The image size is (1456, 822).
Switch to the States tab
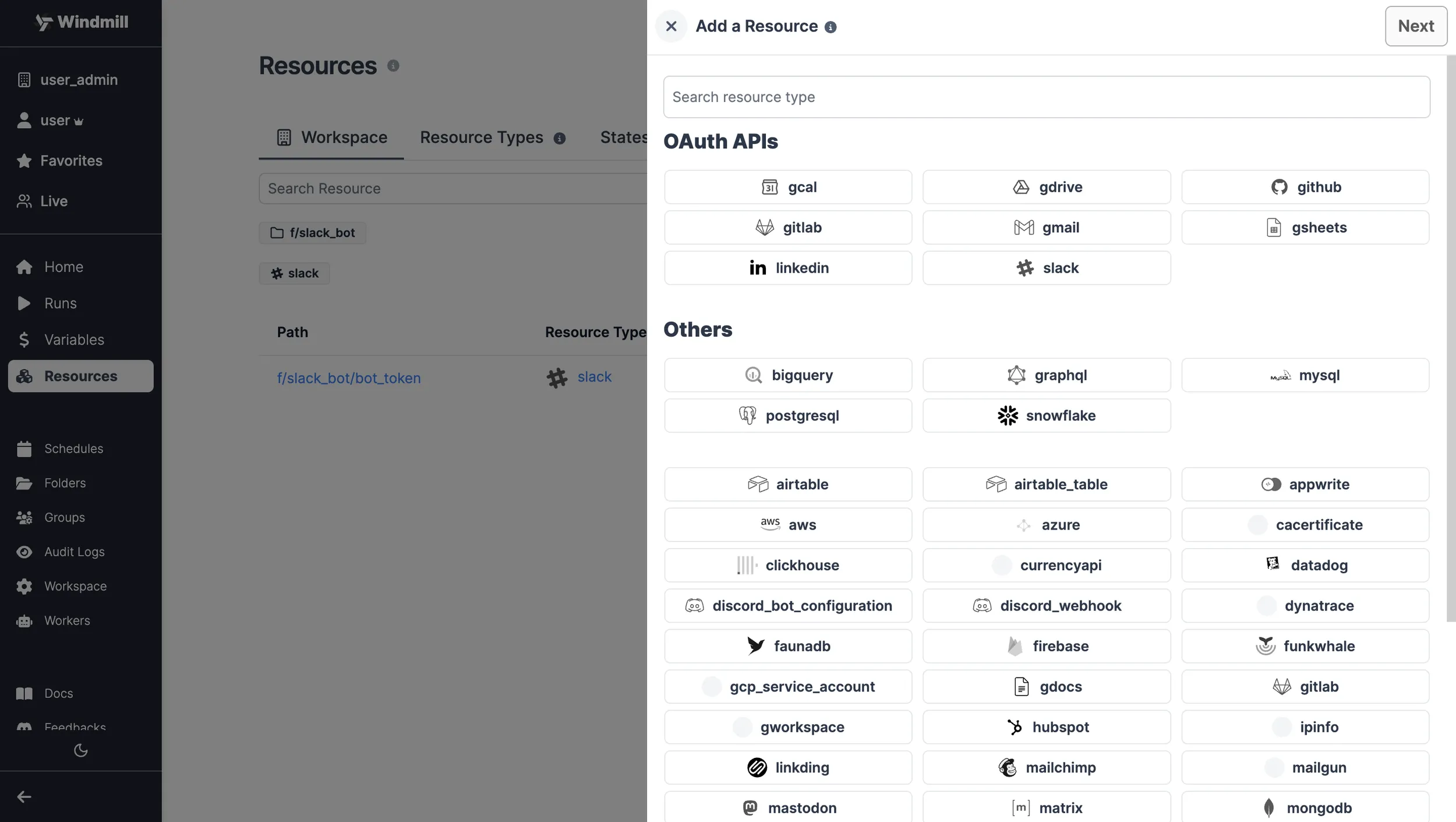coord(624,137)
